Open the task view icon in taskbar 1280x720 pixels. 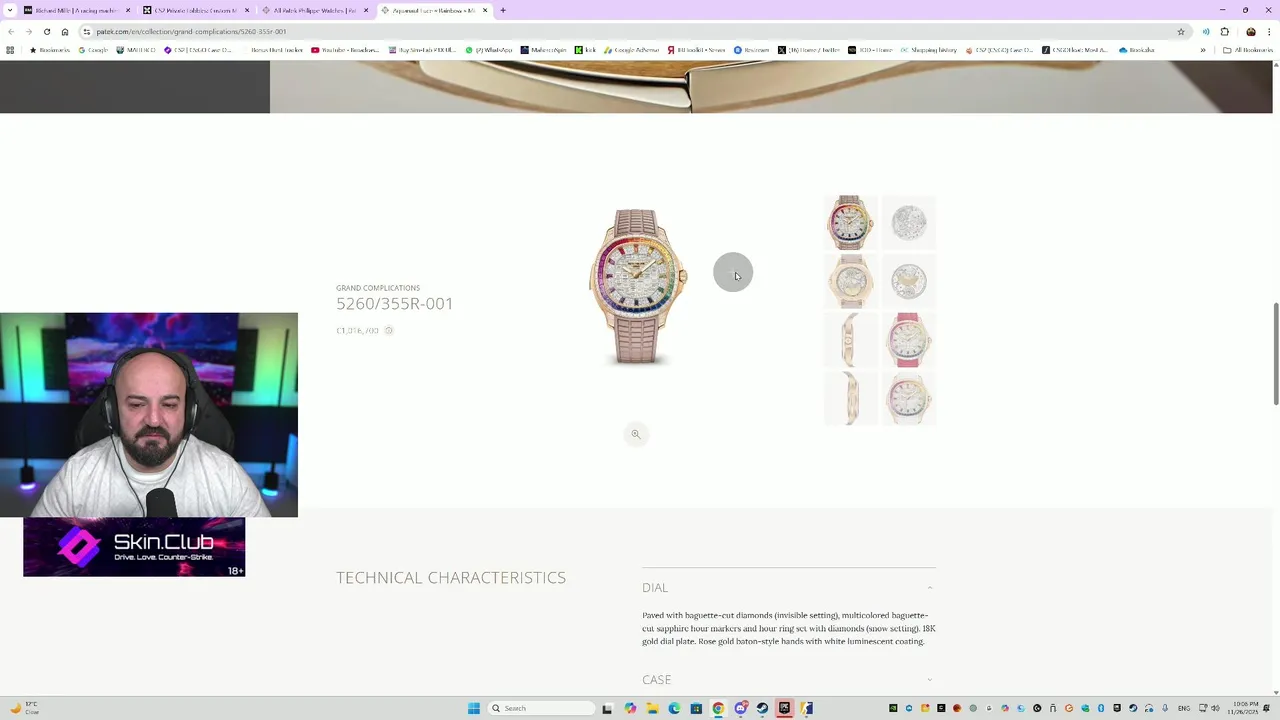607,708
